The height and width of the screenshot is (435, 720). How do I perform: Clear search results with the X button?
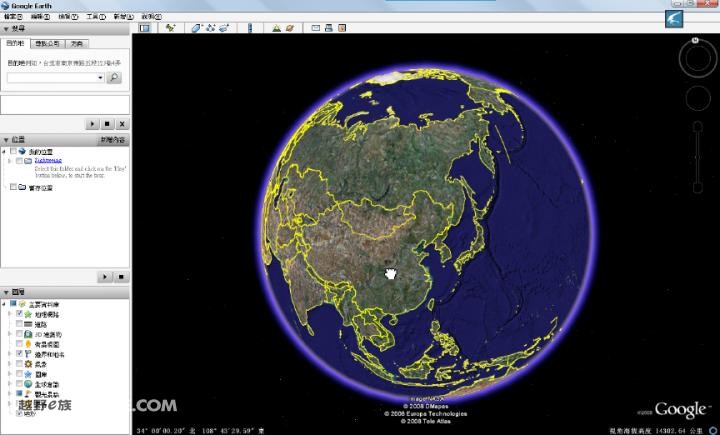coord(122,124)
